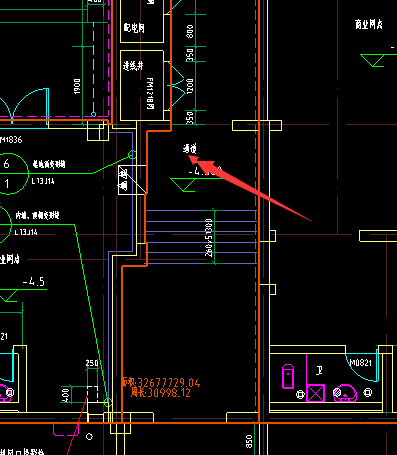Click the -4.5 elevation text on the left
Viewport: 397px width, 455px height.
[34, 282]
